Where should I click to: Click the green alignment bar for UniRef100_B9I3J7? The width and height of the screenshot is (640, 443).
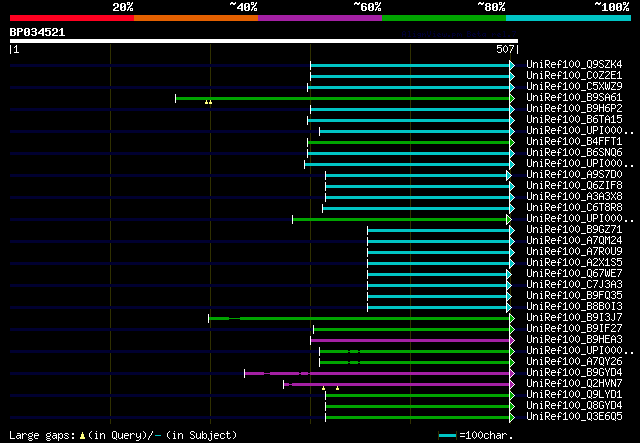(x=359, y=319)
